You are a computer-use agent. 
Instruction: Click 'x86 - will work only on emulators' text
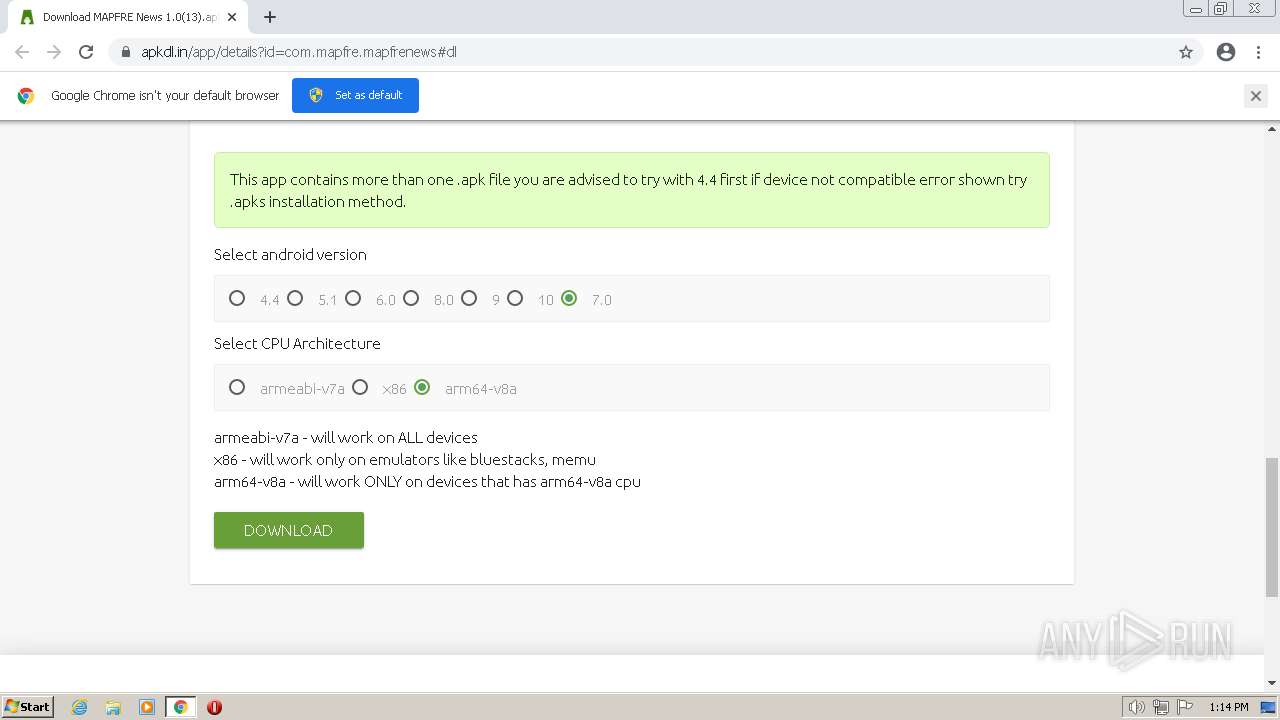405,459
